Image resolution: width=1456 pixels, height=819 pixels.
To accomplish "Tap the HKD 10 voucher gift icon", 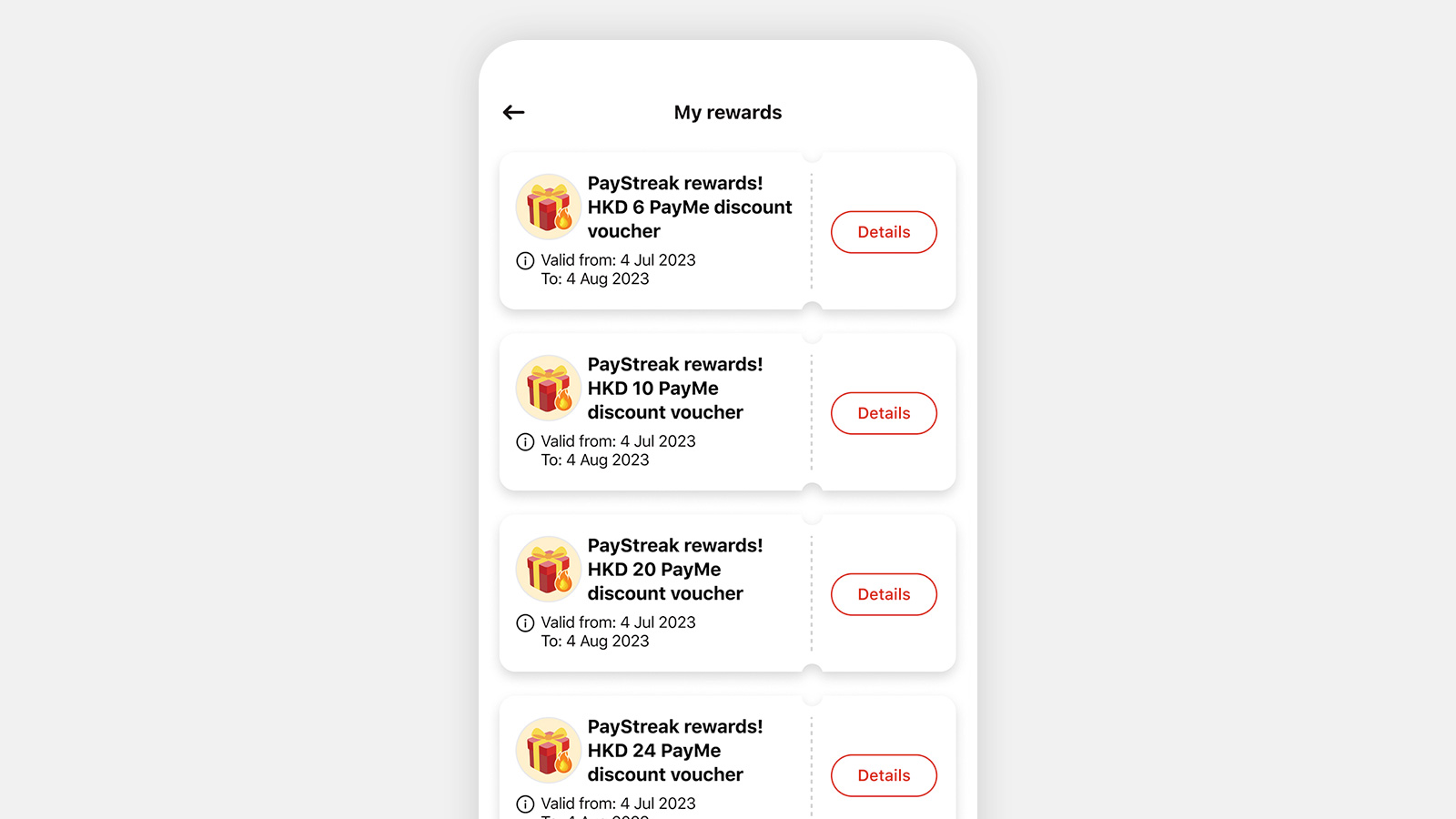I will (549, 388).
